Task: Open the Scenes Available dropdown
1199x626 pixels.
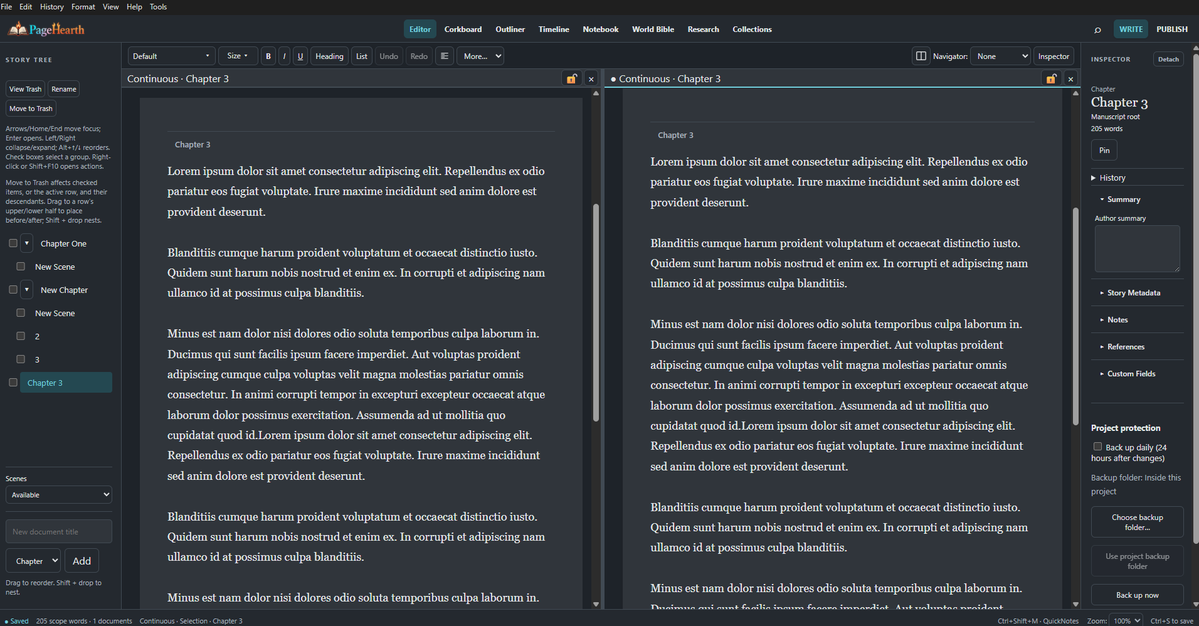Action: (59, 495)
